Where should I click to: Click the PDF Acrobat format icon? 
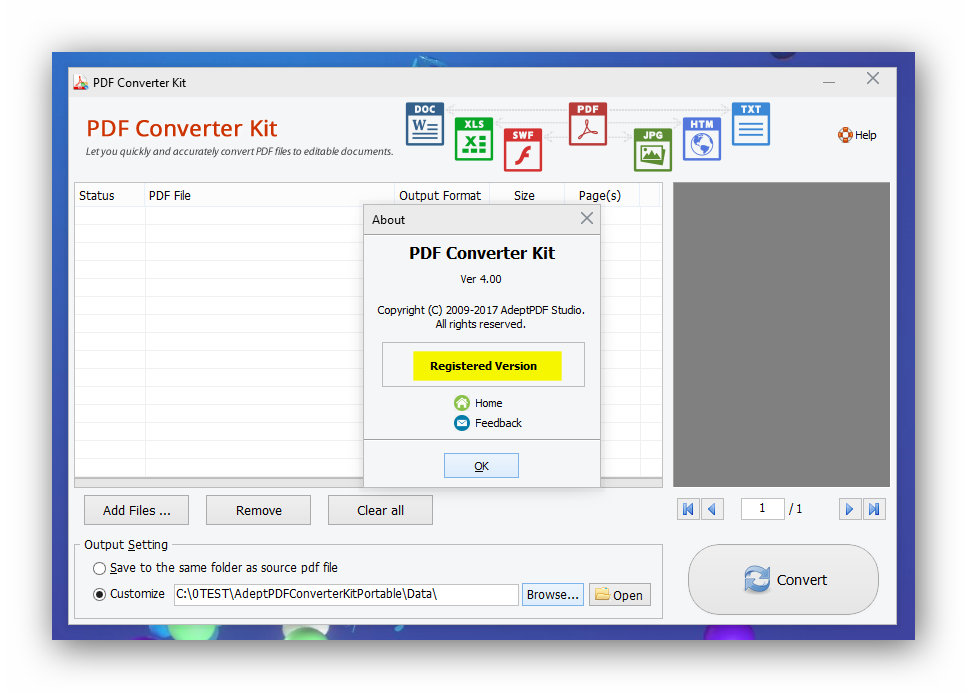[588, 124]
